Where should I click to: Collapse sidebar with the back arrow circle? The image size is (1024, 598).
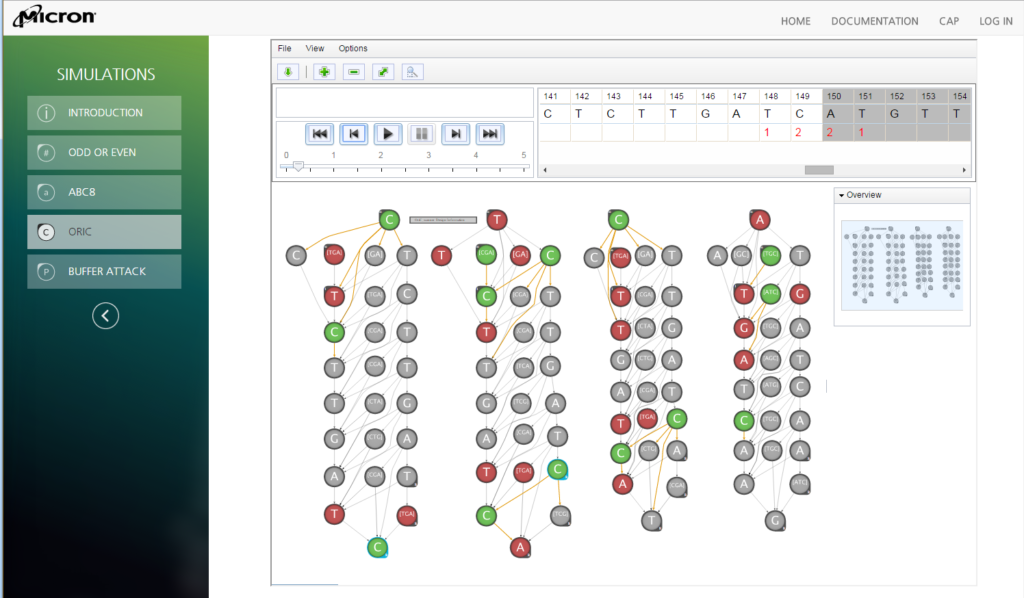coord(105,316)
